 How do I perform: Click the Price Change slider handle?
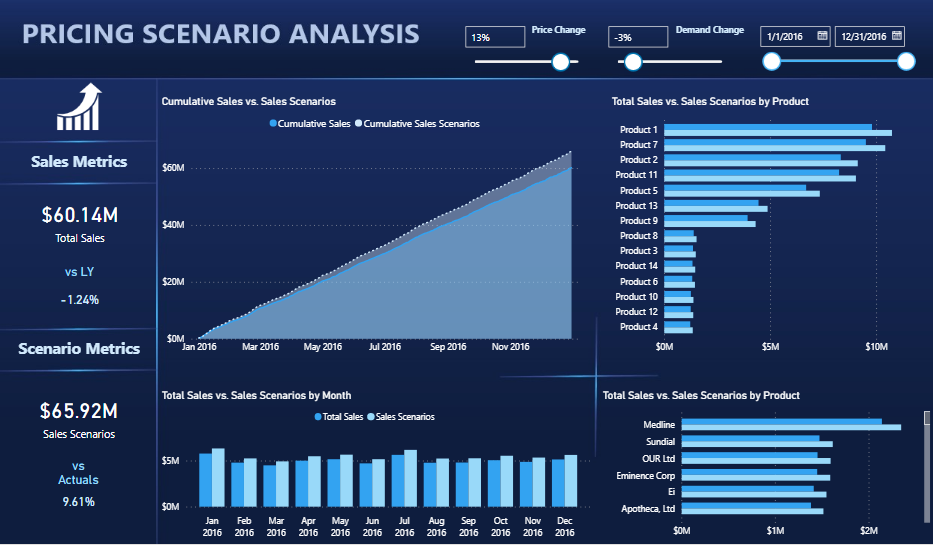pyautogui.click(x=560, y=62)
